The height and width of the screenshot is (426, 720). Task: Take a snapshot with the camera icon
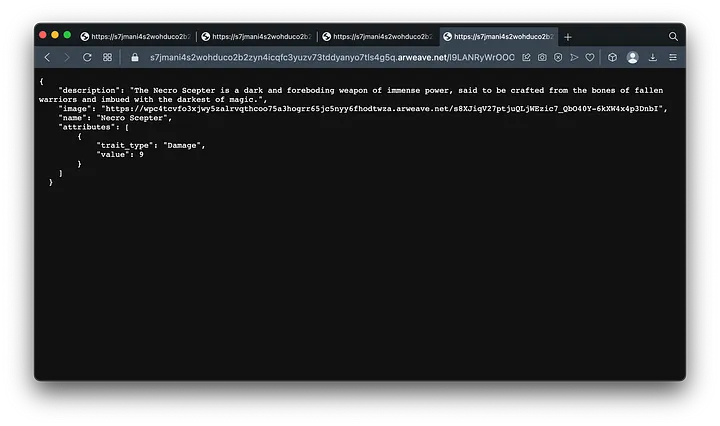pos(542,58)
